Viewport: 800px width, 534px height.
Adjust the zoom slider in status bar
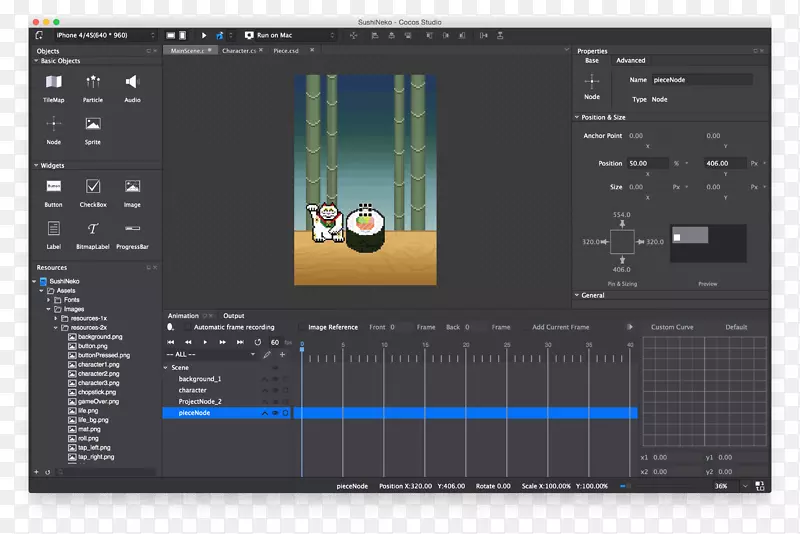click(626, 486)
